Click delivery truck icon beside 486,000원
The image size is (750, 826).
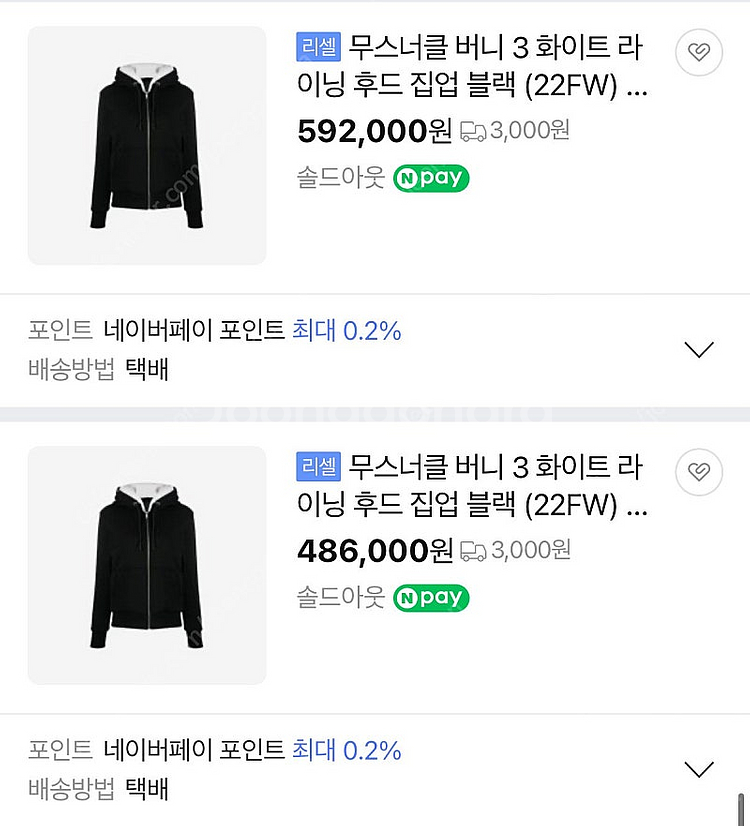coord(473,550)
